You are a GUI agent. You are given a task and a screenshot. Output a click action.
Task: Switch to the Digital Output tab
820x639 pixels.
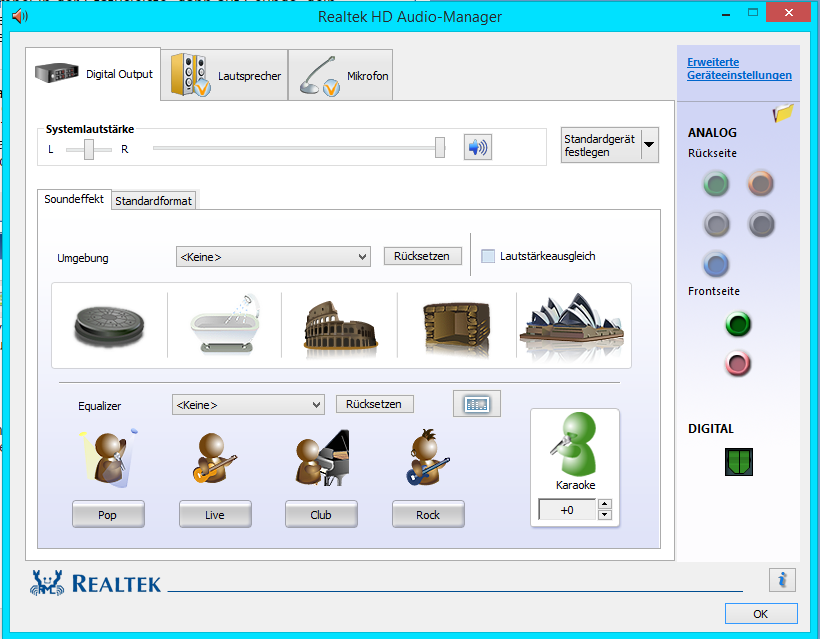point(93,74)
